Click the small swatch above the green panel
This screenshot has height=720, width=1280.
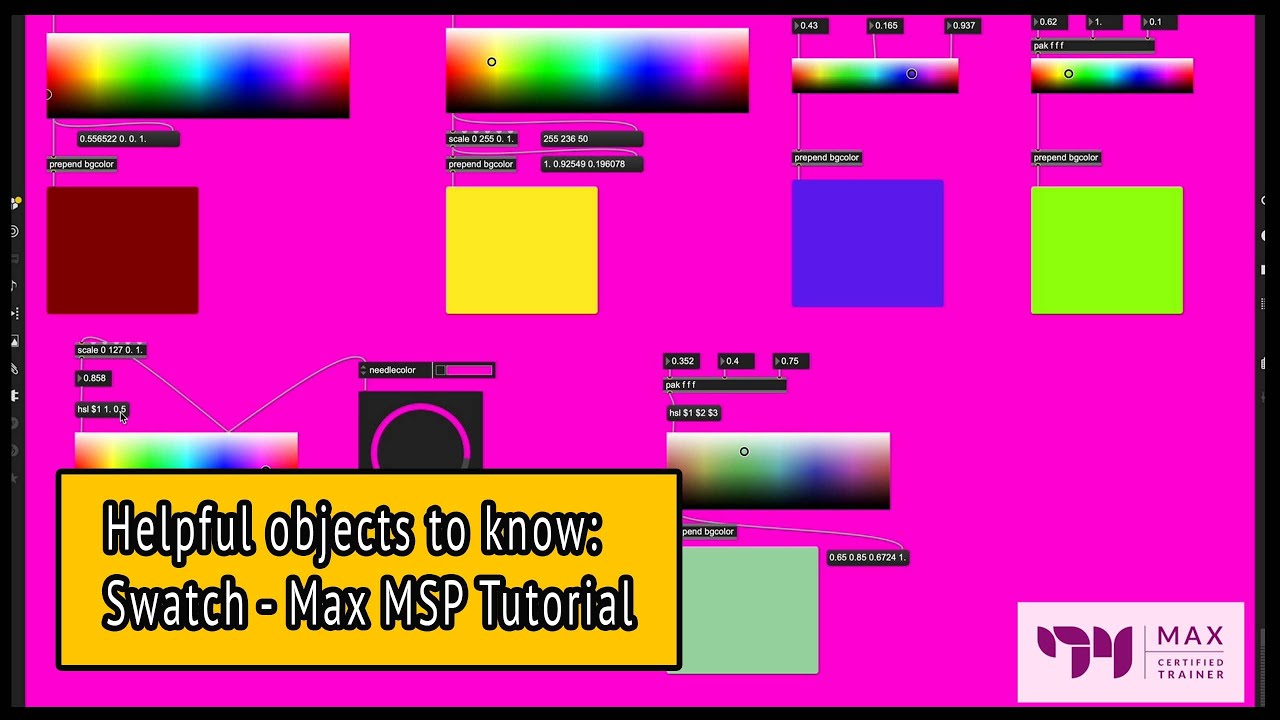pos(1112,75)
